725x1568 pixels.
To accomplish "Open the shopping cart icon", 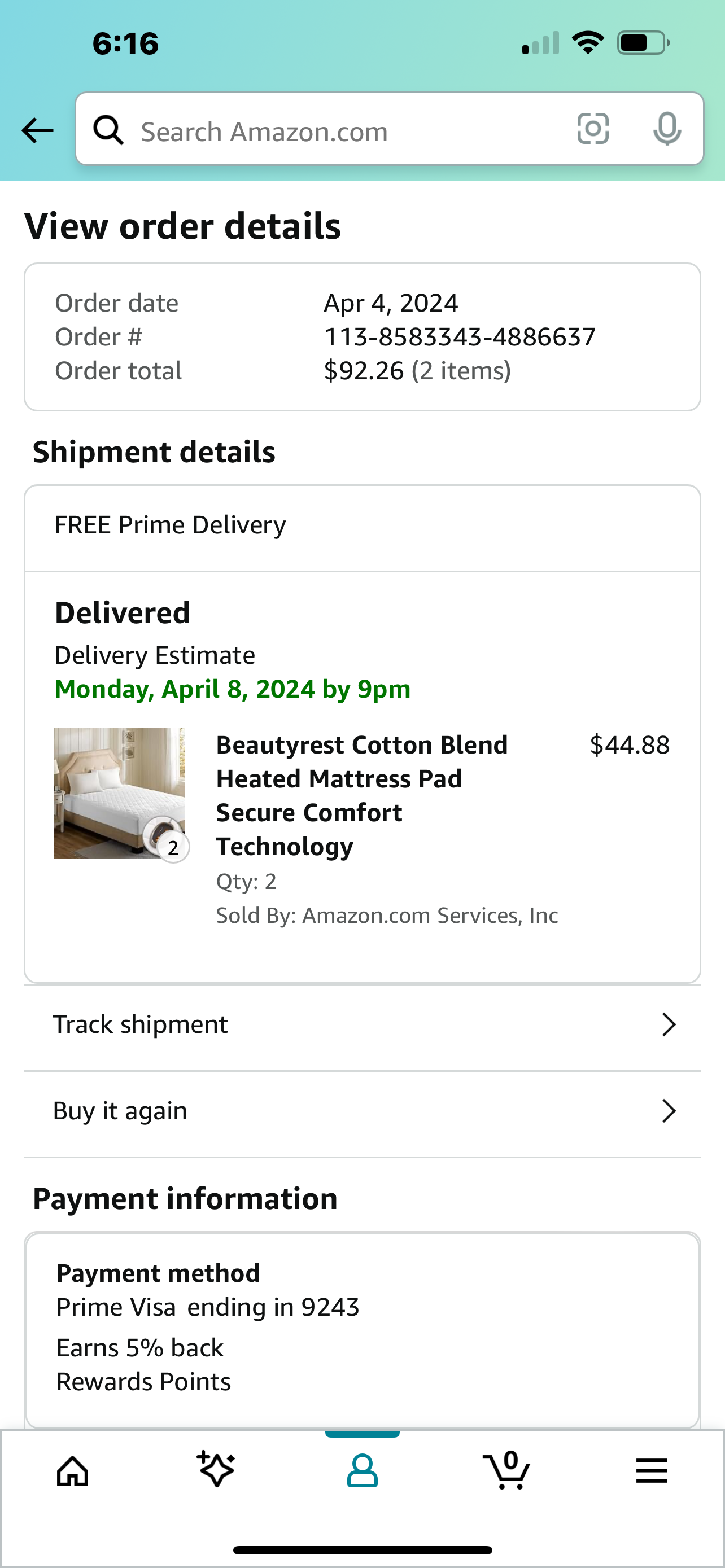I will 506,1470.
